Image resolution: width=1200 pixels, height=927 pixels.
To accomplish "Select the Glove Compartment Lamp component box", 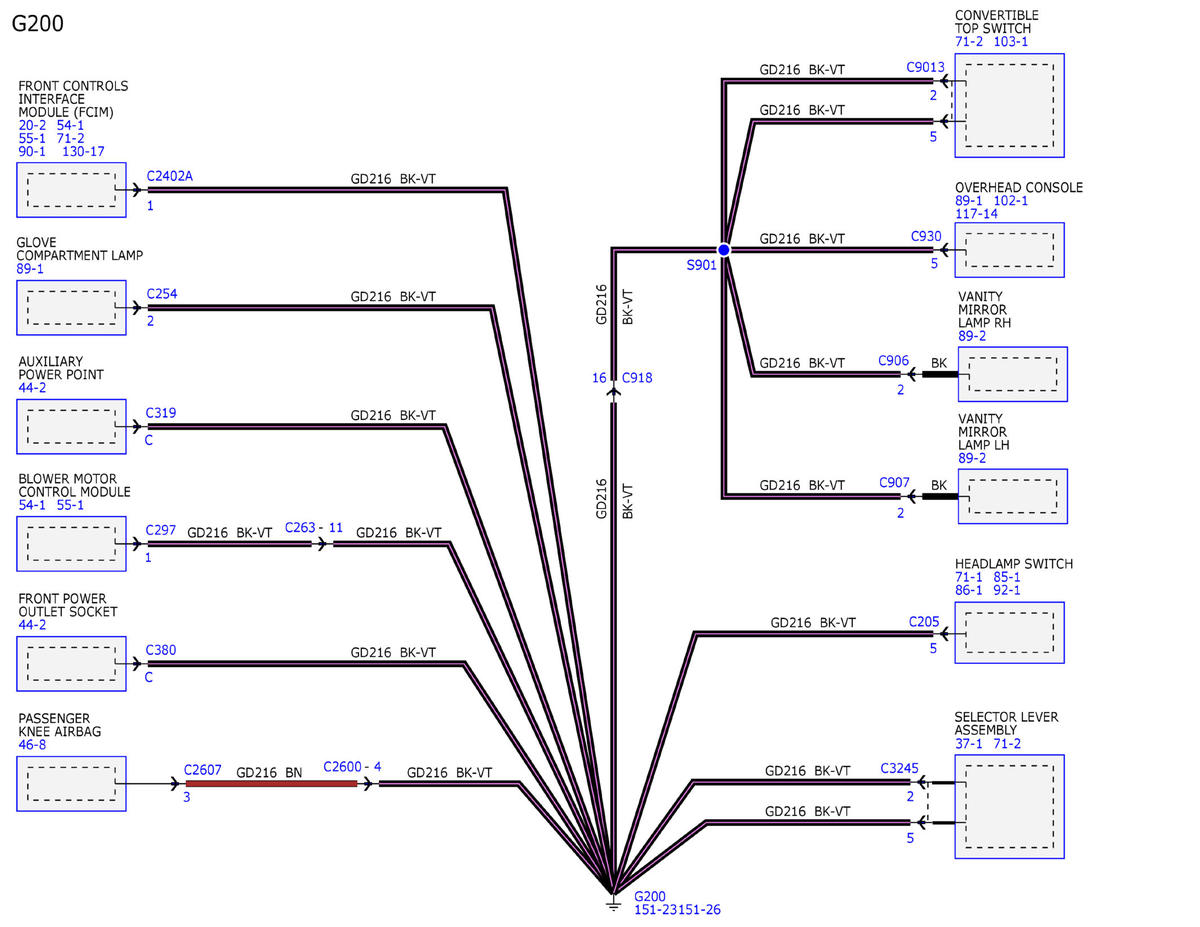I will coord(71,307).
